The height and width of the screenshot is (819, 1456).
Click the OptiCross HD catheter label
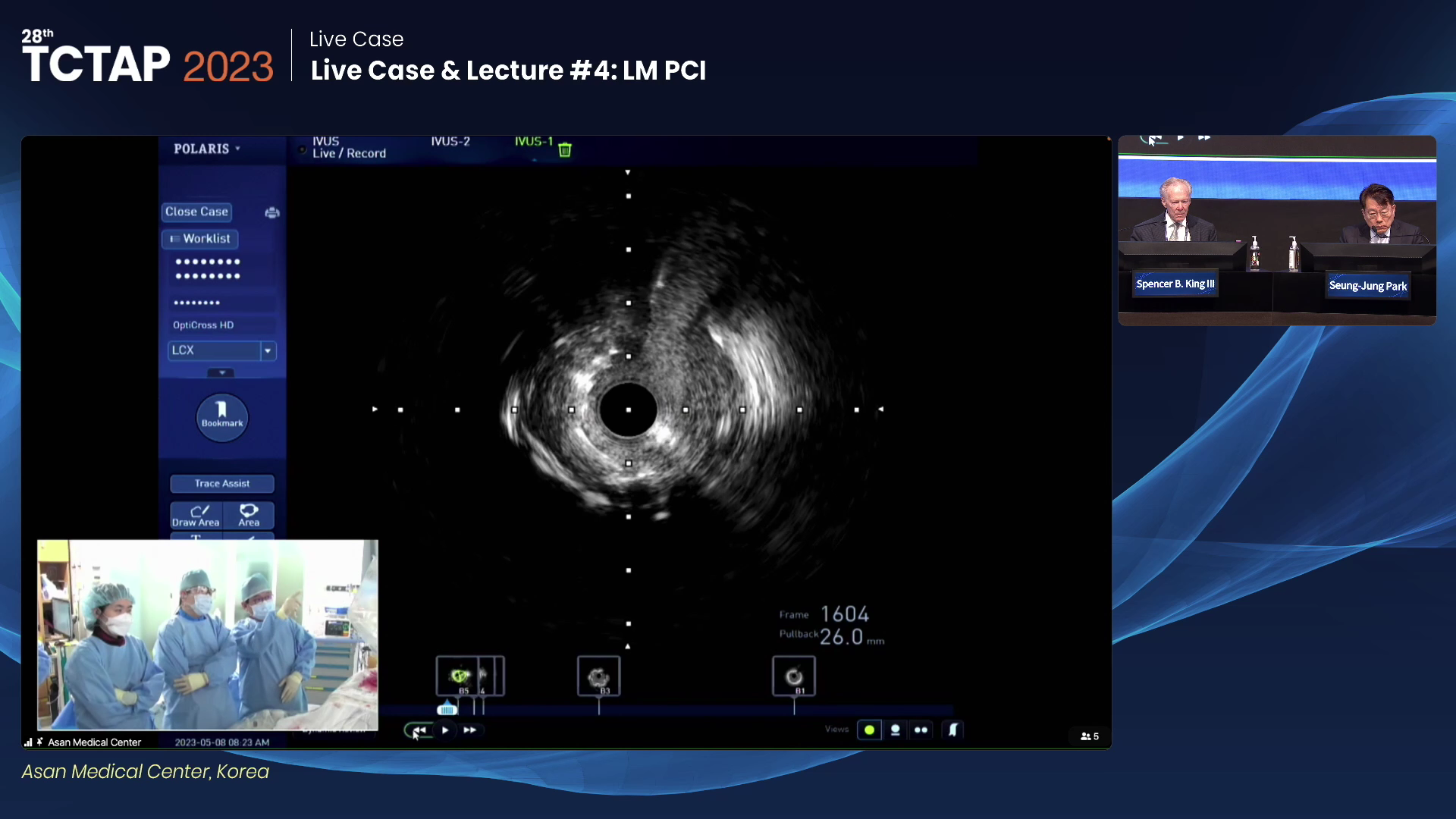pyautogui.click(x=203, y=325)
